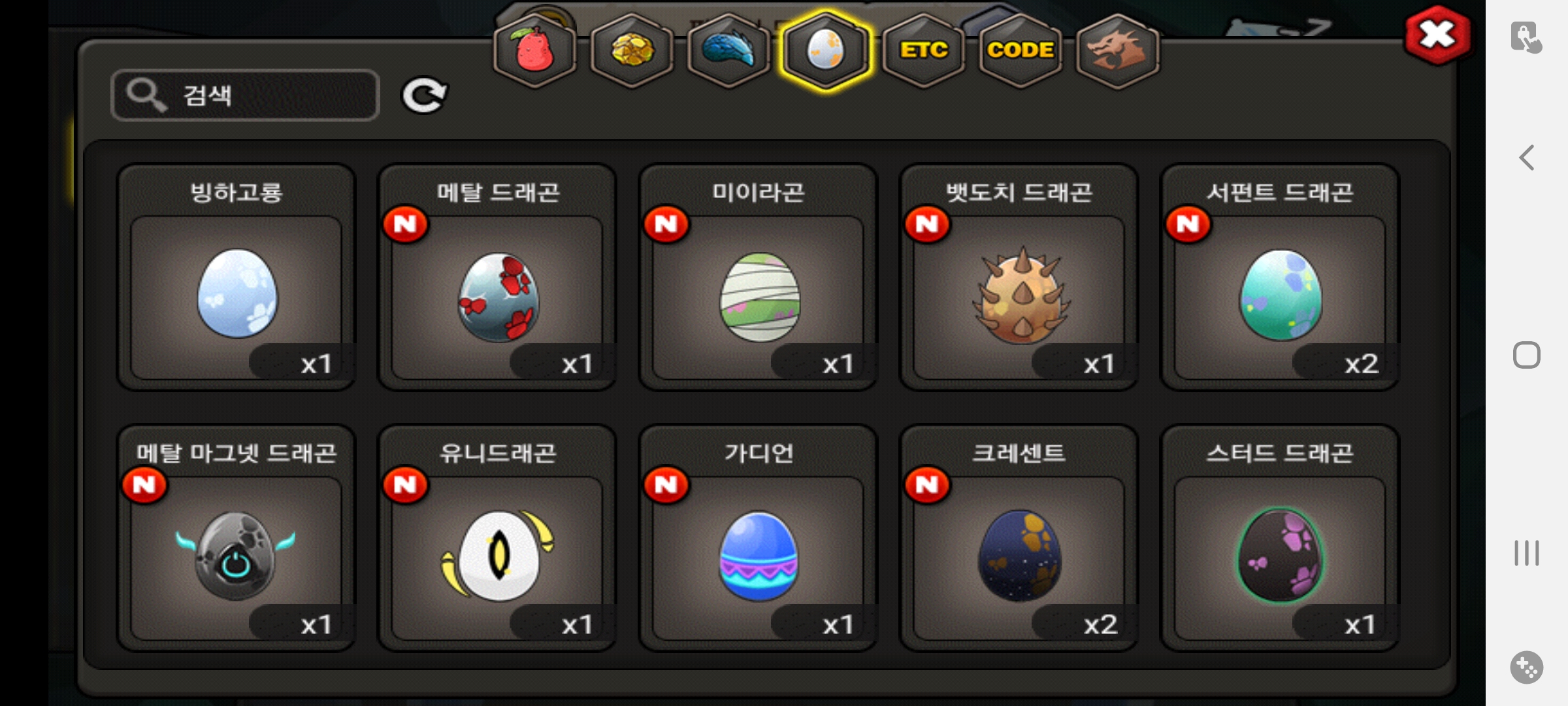Switch to the ETC tab
The image size is (1568, 706).
coord(923,50)
